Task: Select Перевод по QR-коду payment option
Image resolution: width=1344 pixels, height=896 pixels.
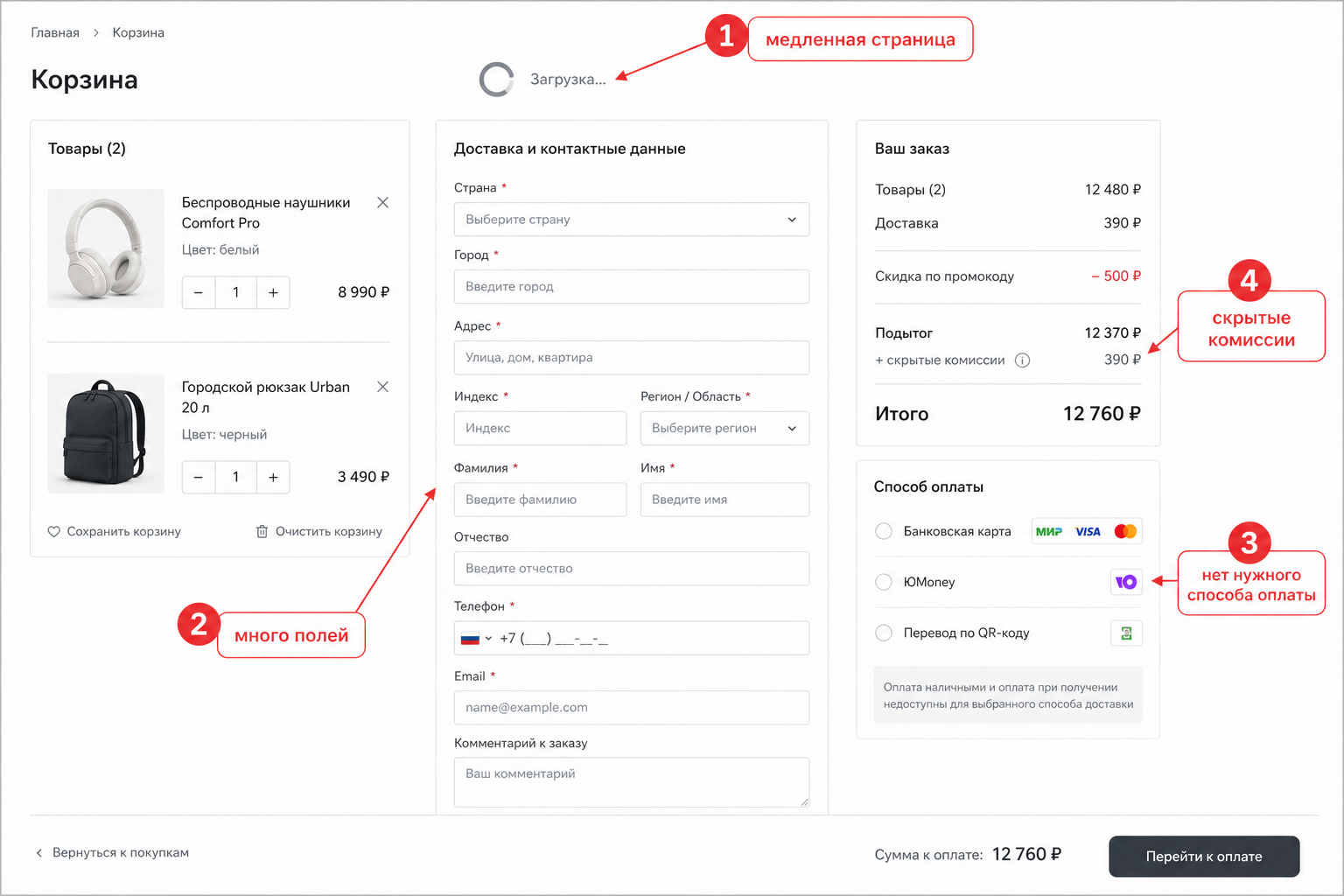Action: 884,633
